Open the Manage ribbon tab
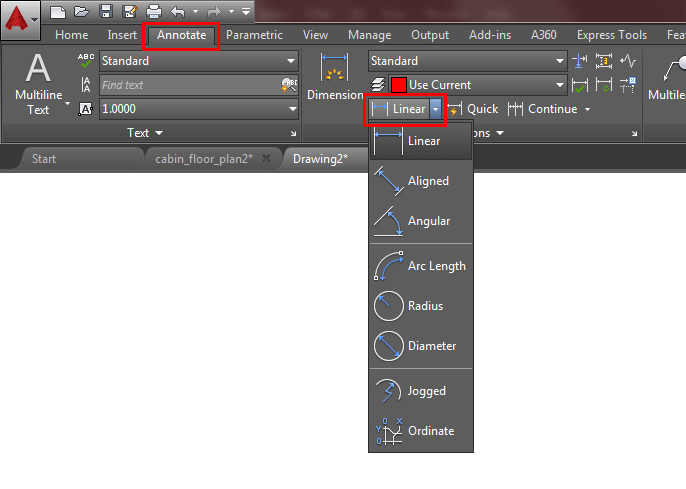The image size is (686, 489). click(x=370, y=35)
